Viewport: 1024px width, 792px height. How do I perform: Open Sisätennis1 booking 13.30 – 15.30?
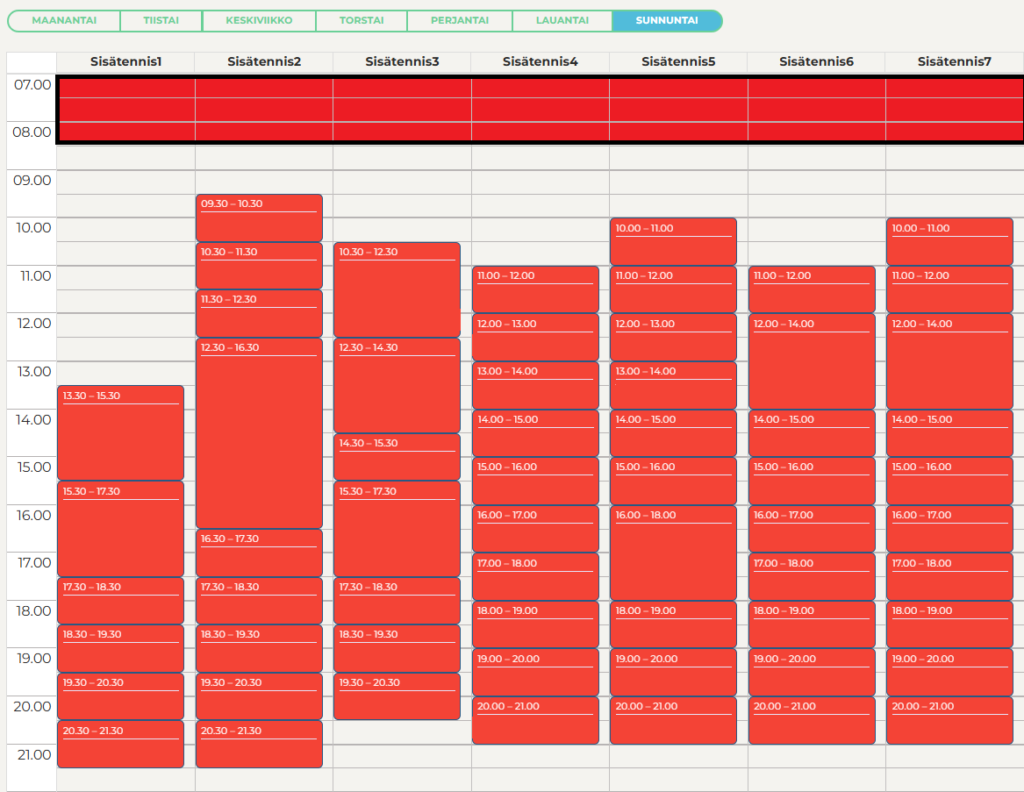[x=121, y=433]
